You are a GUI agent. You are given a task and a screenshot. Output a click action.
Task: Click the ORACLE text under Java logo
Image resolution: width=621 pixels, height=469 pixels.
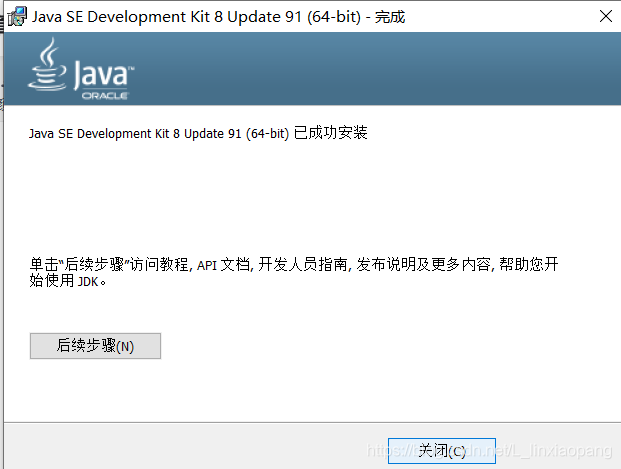(105, 95)
